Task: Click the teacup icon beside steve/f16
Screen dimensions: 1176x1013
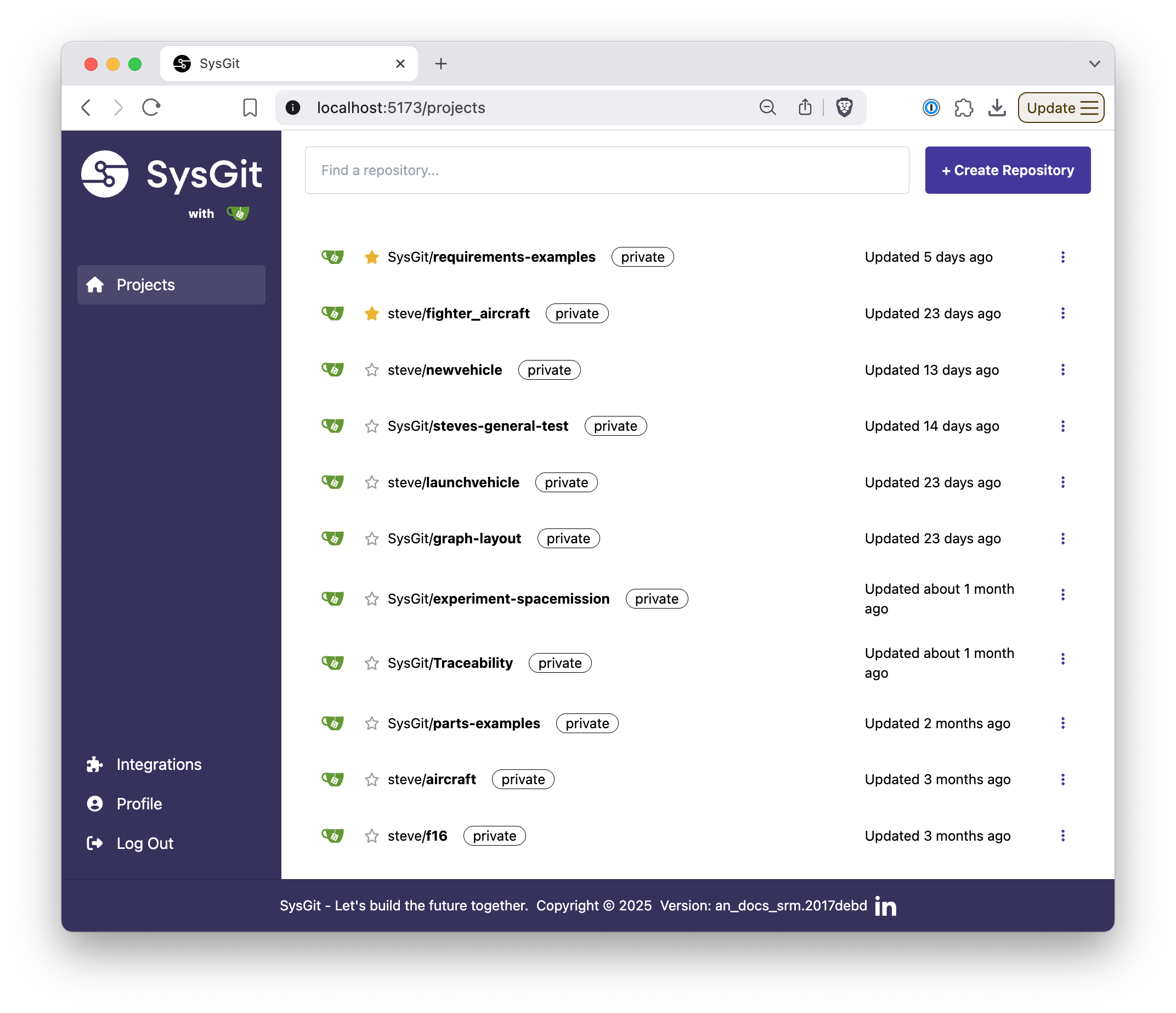Action: point(332,835)
